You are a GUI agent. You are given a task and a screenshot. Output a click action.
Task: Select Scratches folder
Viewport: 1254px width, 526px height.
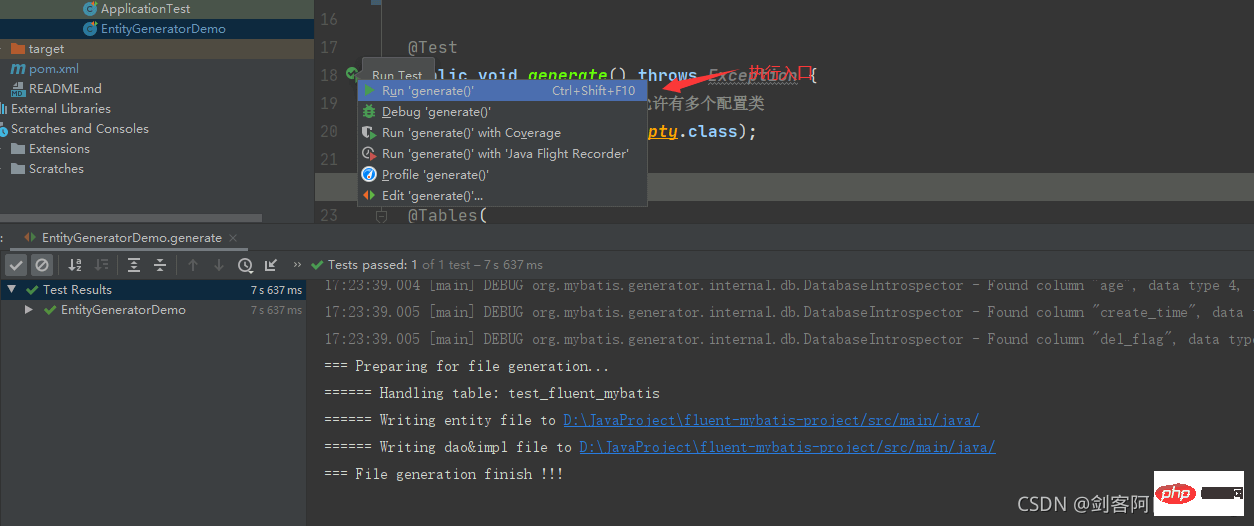point(56,169)
